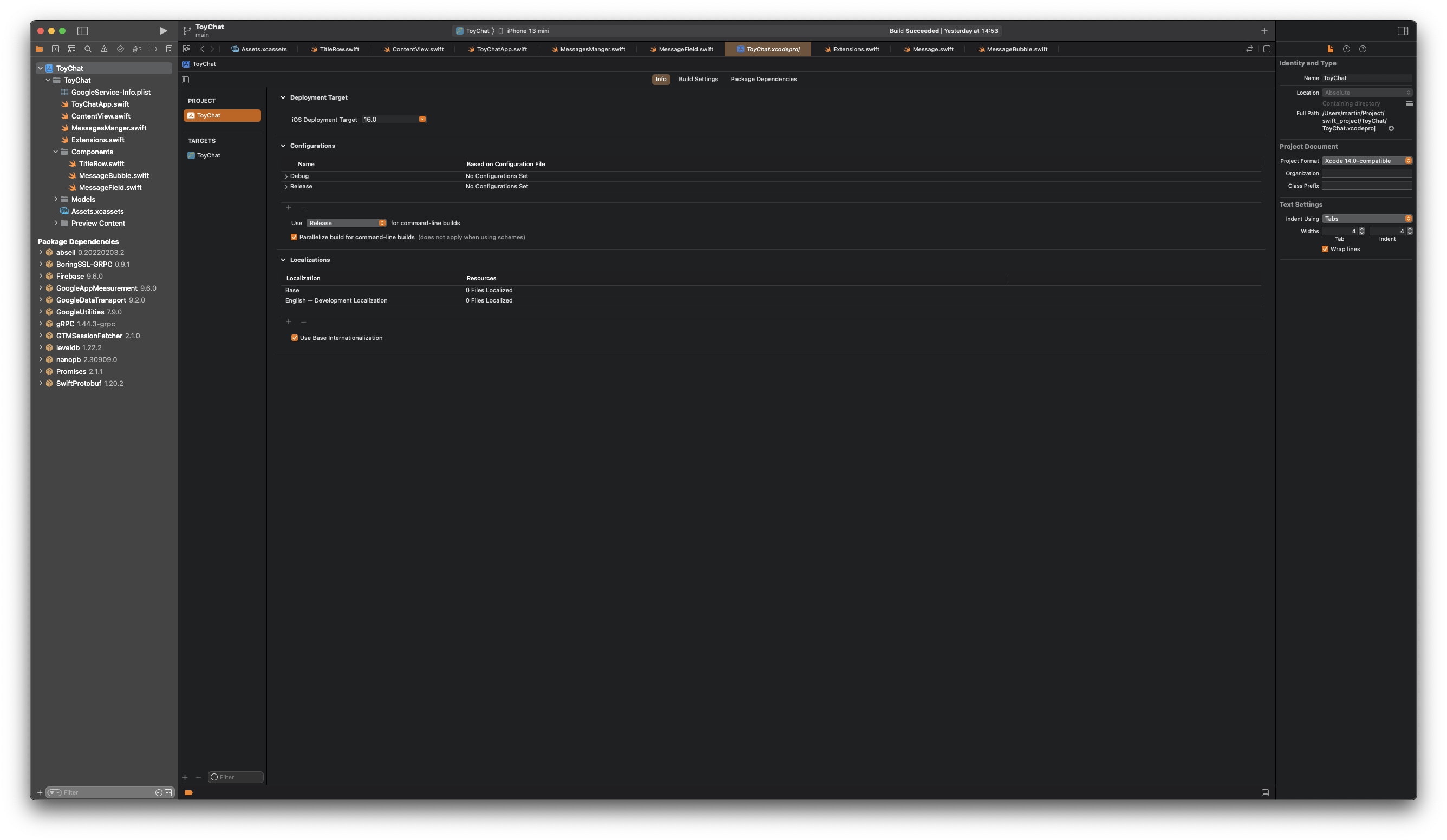
Task: Open the Debug navigator spray icon
Action: click(x=136, y=49)
